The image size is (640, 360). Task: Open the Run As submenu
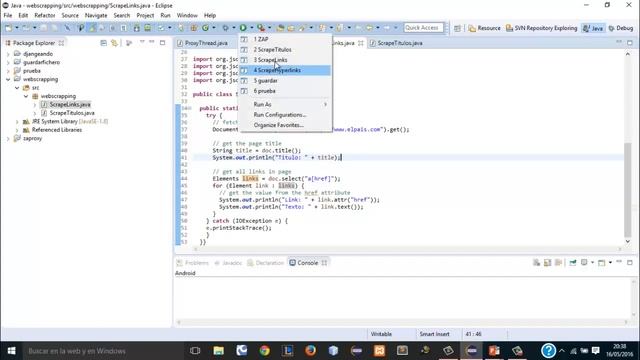tap(285, 104)
